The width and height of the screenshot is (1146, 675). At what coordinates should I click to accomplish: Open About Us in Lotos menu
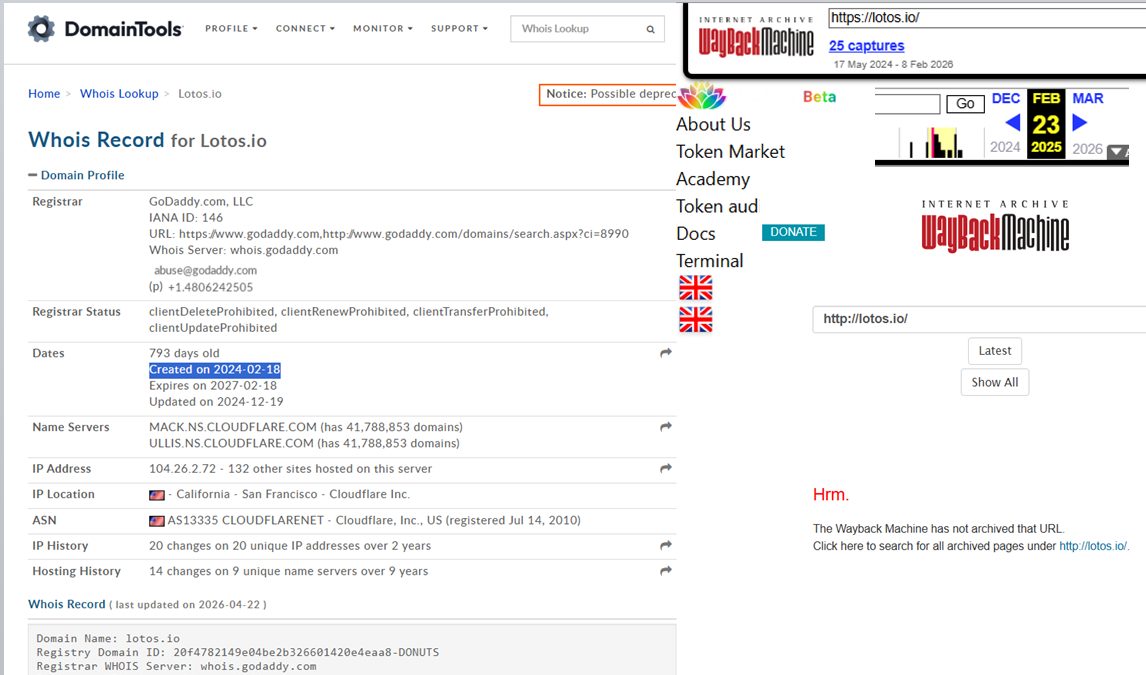click(713, 124)
